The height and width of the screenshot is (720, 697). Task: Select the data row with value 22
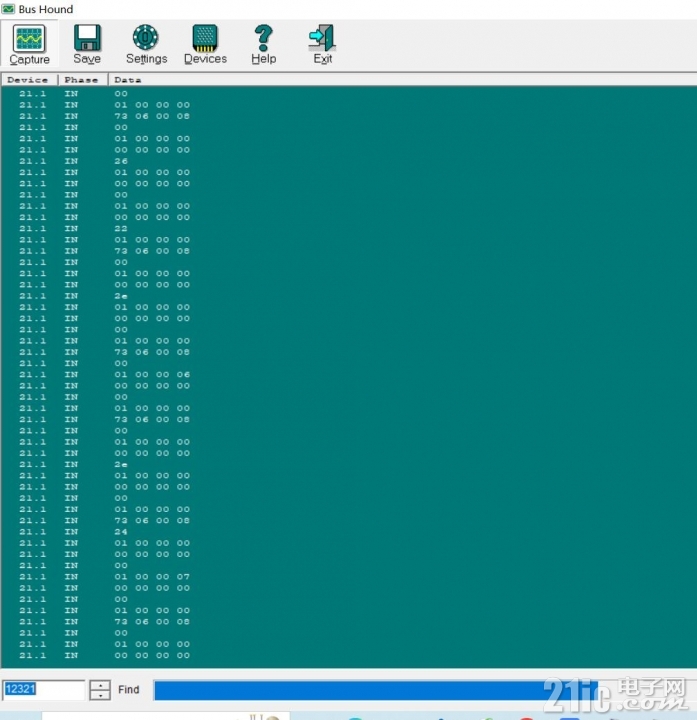coord(349,229)
